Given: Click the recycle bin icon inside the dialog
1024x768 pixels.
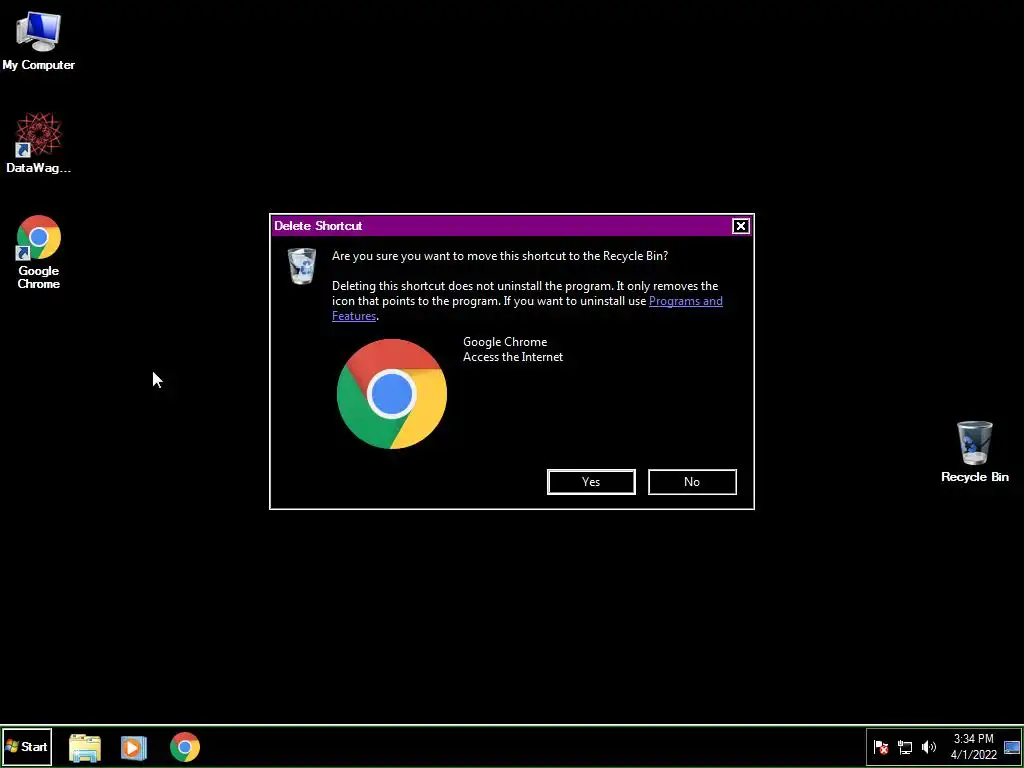Looking at the screenshot, I should pos(302,266).
